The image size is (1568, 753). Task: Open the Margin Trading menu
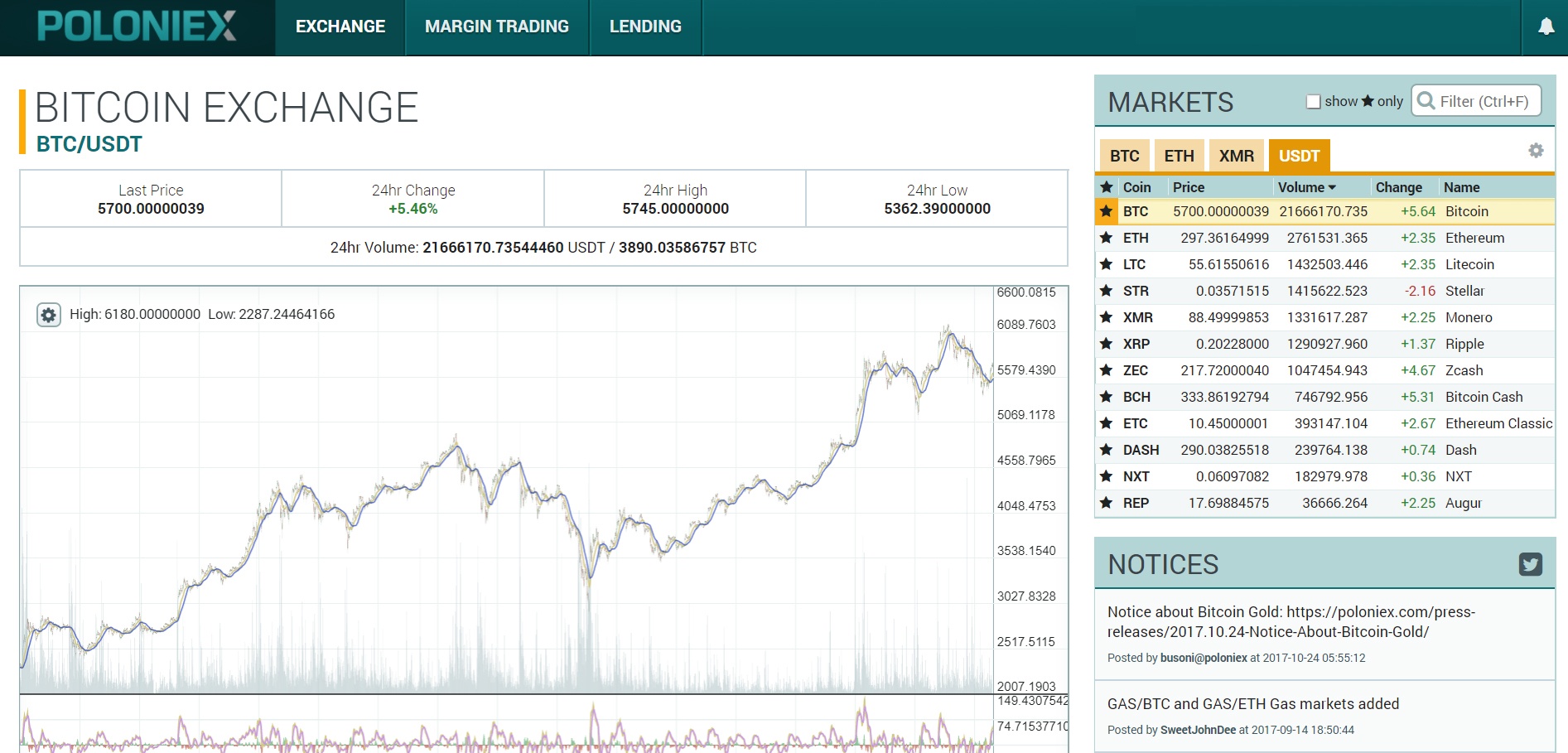point(496,27)
